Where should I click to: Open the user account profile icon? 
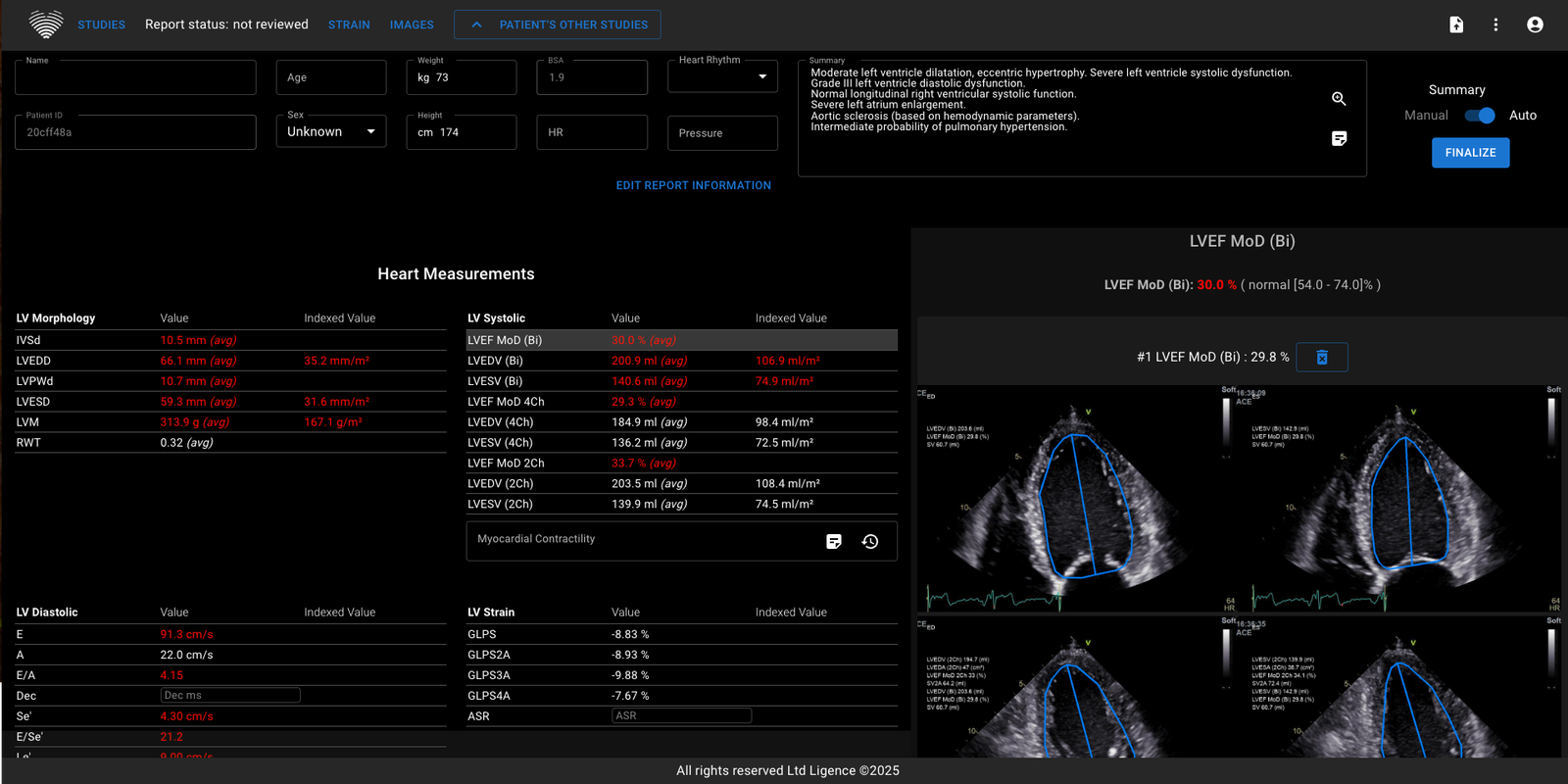coord(1535,24)
